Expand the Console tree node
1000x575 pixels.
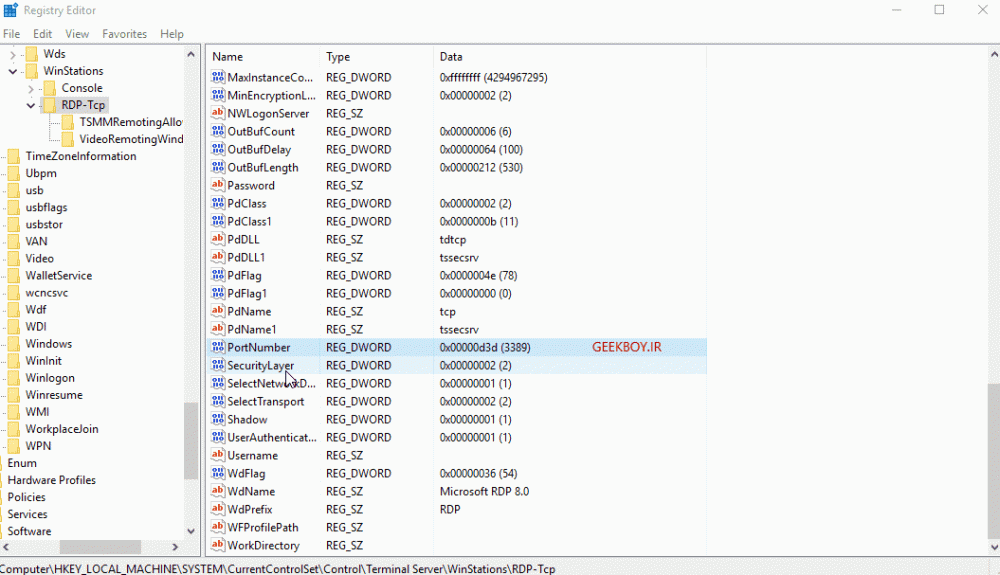pyautogui.click(x=31, y=88)
